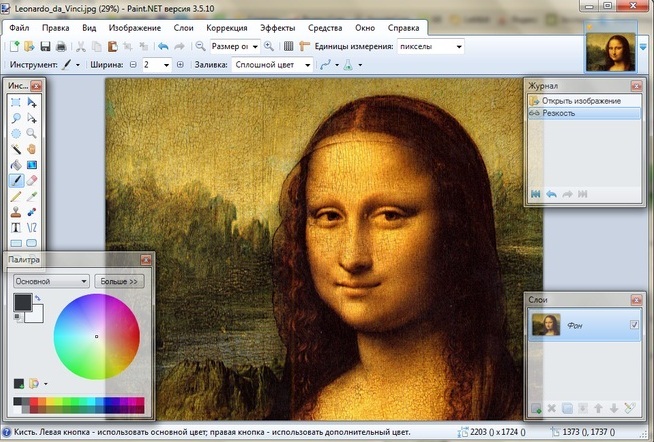This screenshot has width=654, height=442.
Task: Select the Gradient tool
Action: pos(32,165)
